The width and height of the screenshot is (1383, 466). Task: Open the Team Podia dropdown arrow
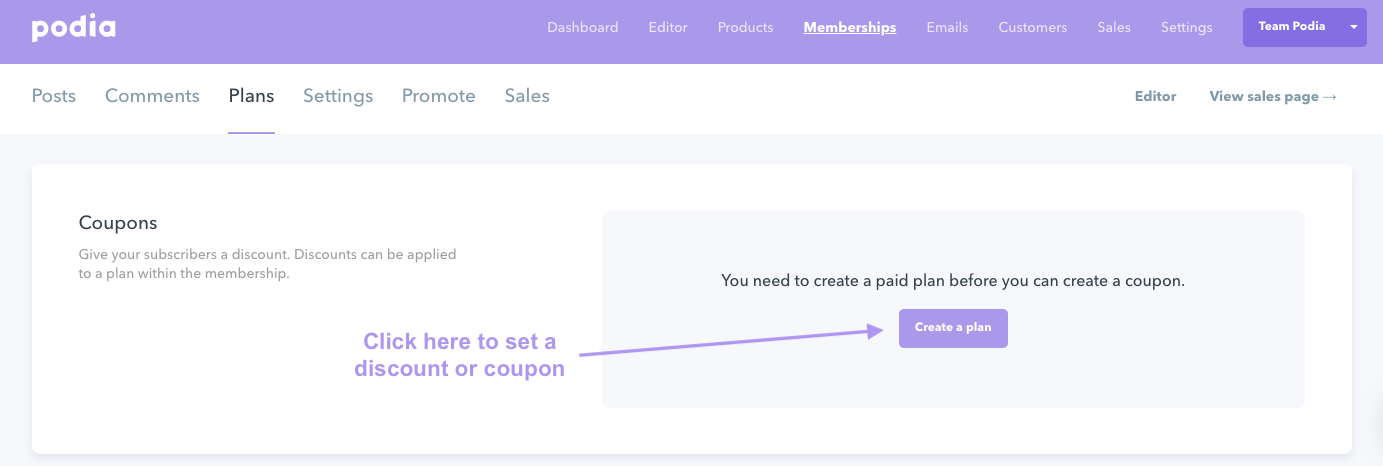point(1354,27)
